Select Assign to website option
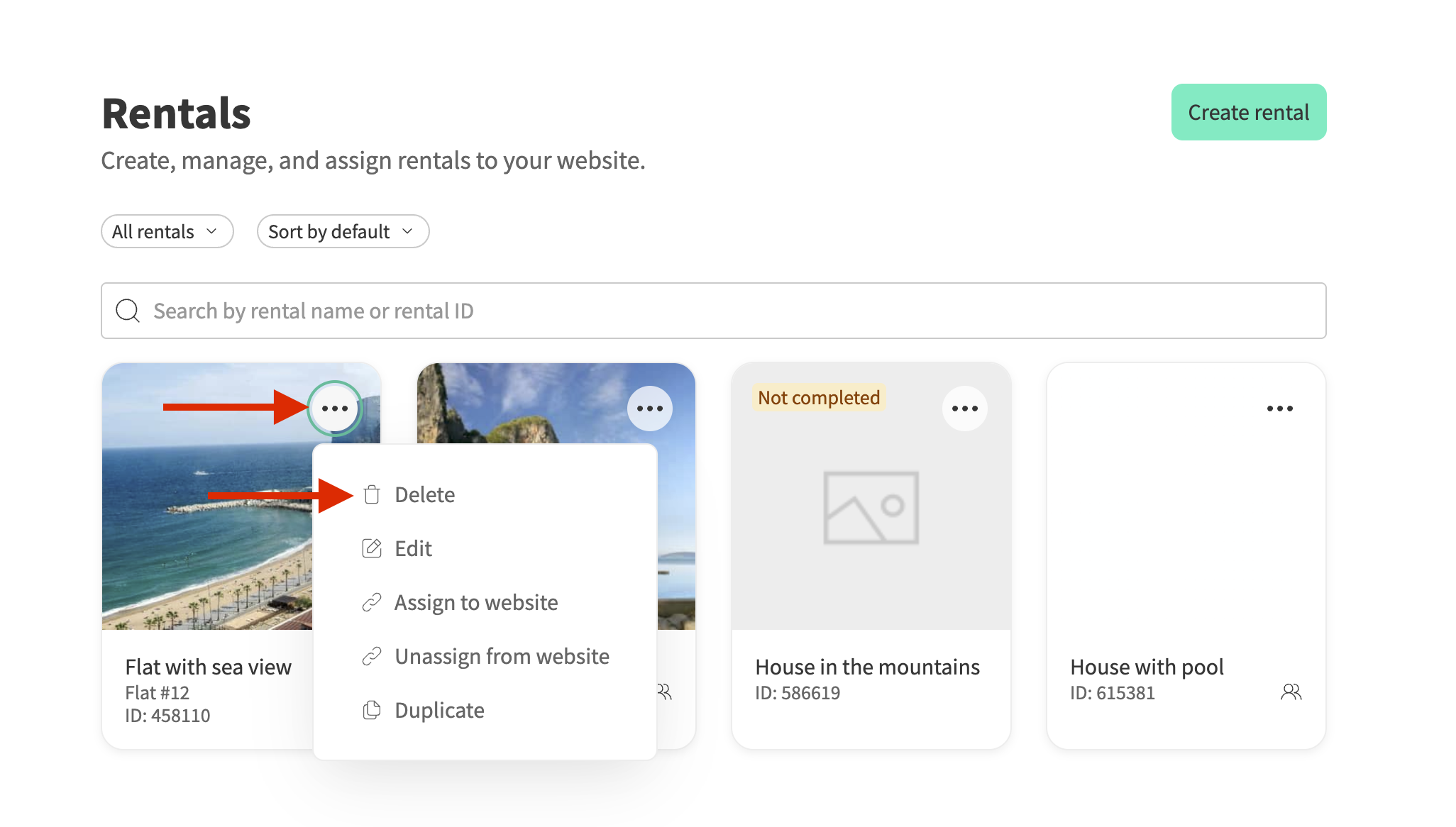 click(x=476, y=602)
